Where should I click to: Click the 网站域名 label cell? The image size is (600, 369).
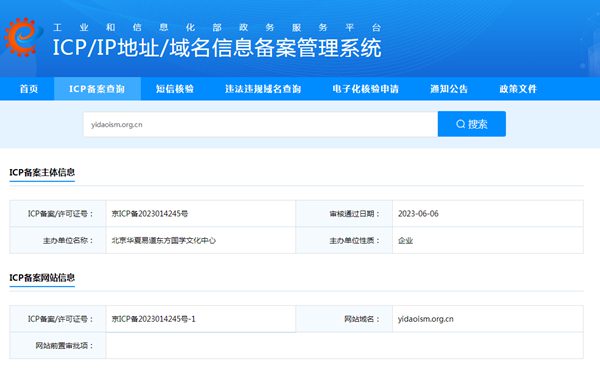pos(344,319)
